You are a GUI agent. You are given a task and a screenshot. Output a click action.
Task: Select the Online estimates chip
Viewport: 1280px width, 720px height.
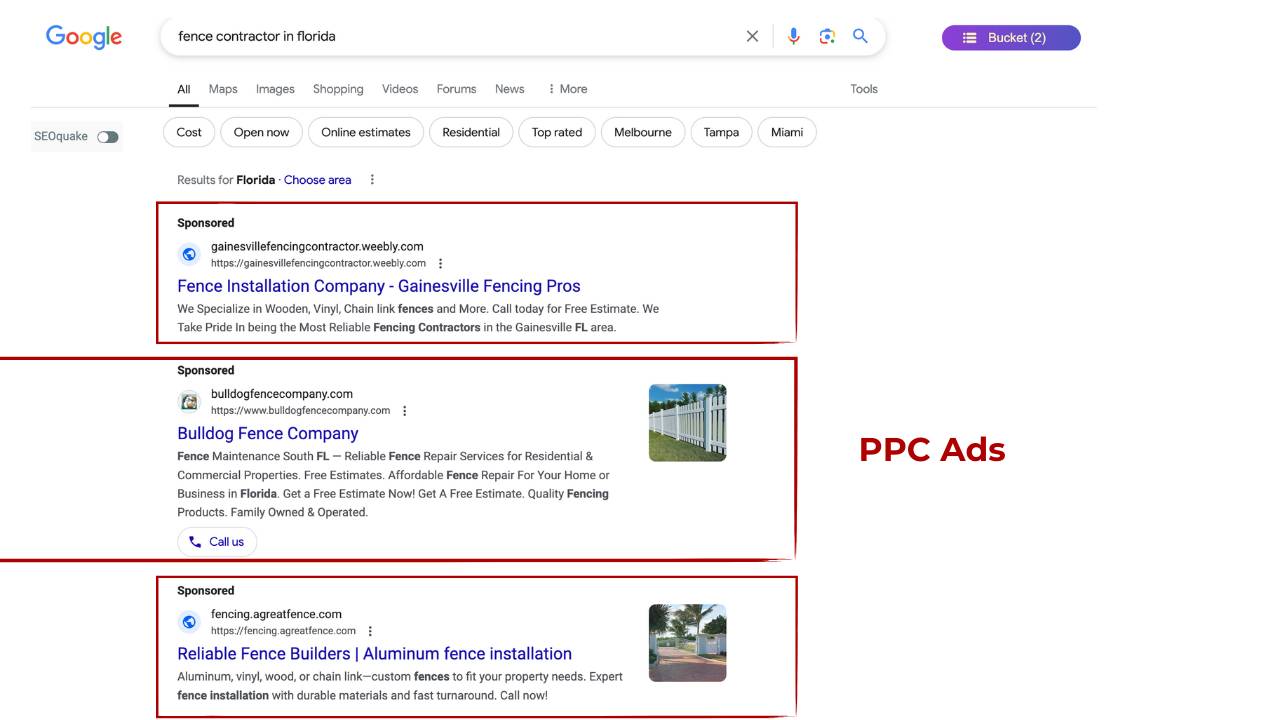point(366,132)
